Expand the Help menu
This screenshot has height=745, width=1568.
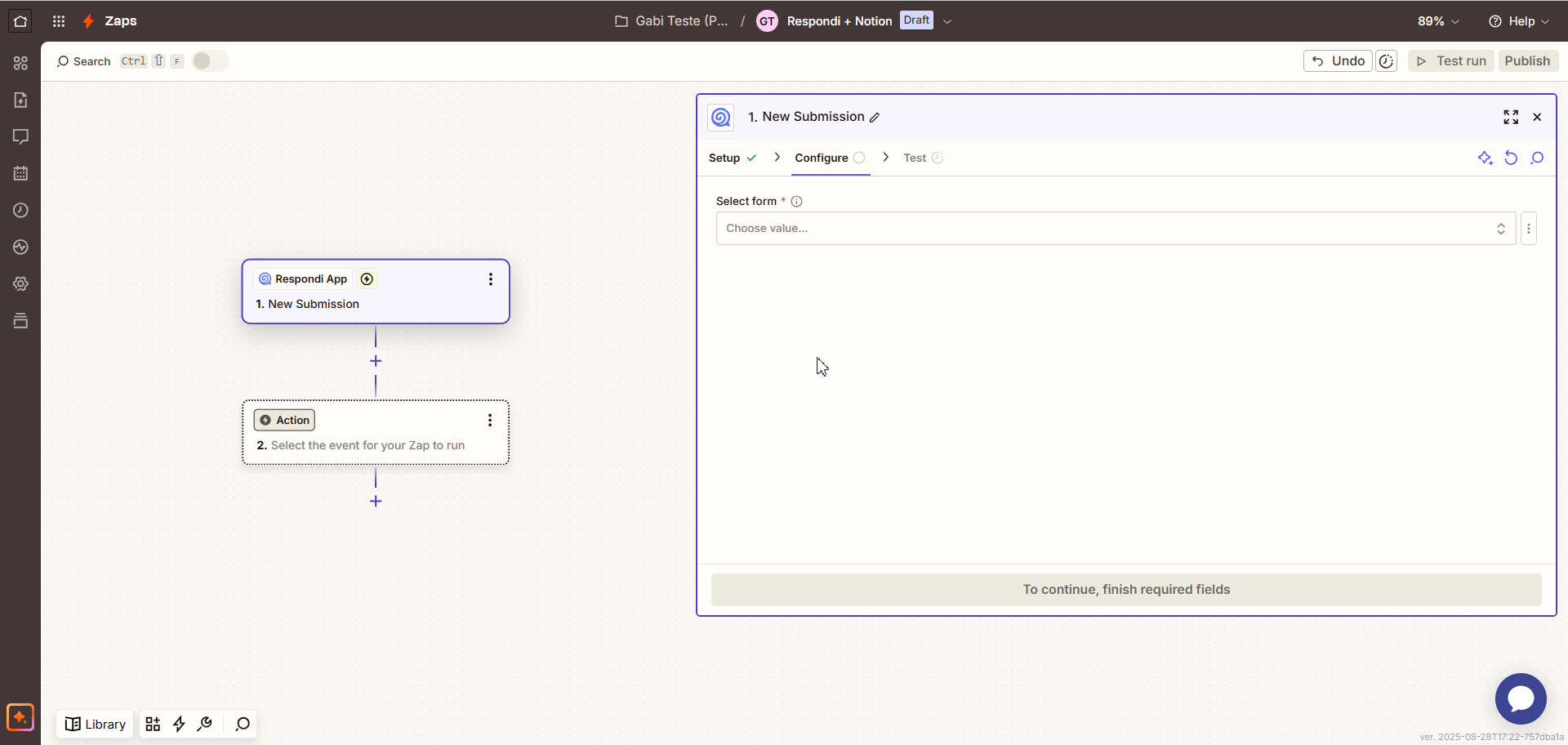coord(1518,21)
